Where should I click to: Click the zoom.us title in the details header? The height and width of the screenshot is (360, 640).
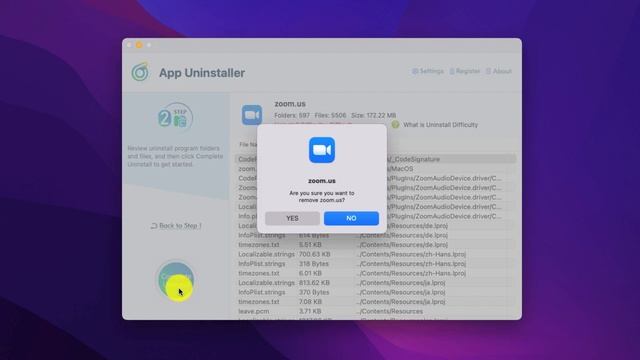tap(290, 104)
